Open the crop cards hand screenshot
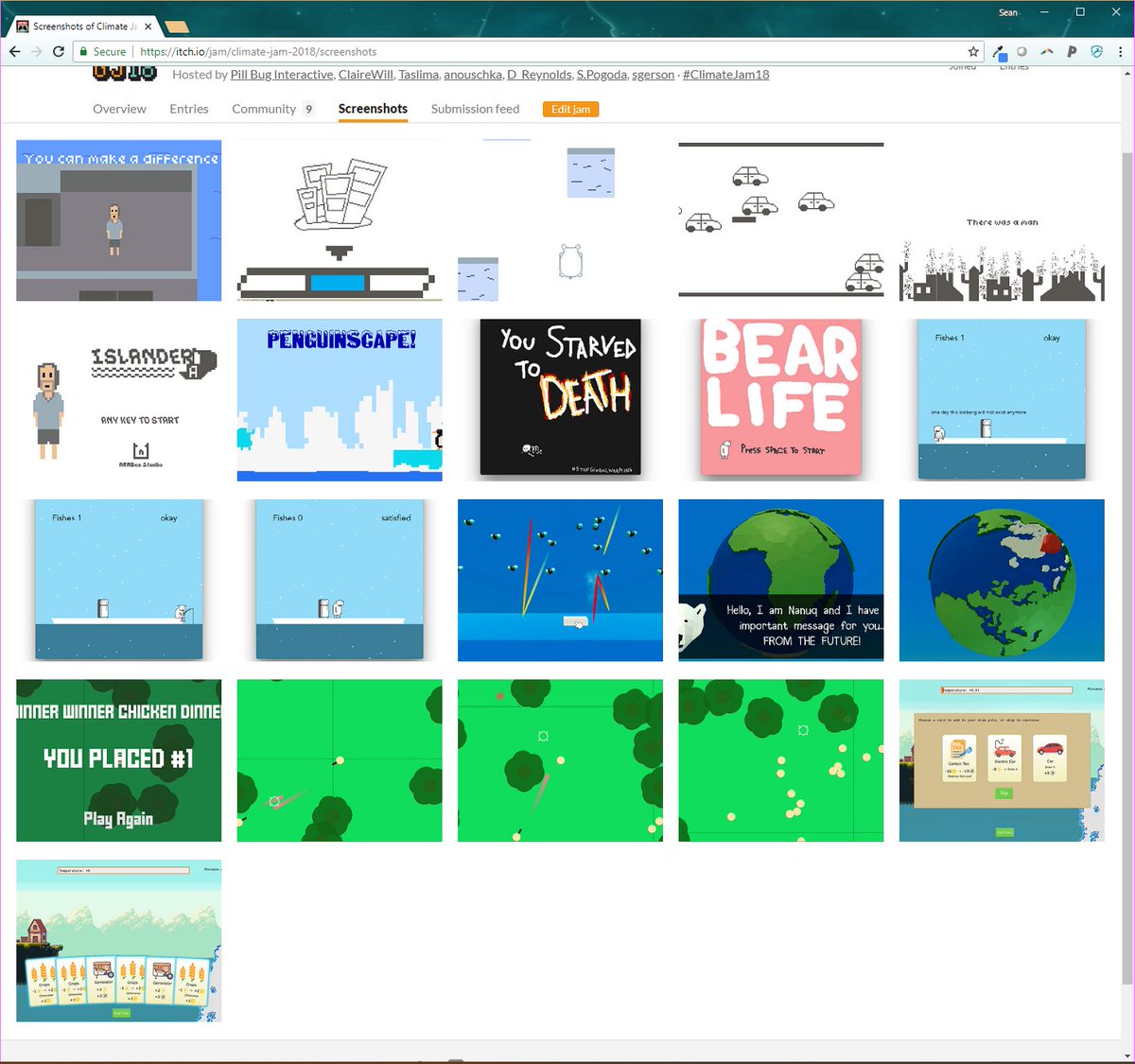Viewport: 1135px width, 1064px height. [x=118, y=940]
